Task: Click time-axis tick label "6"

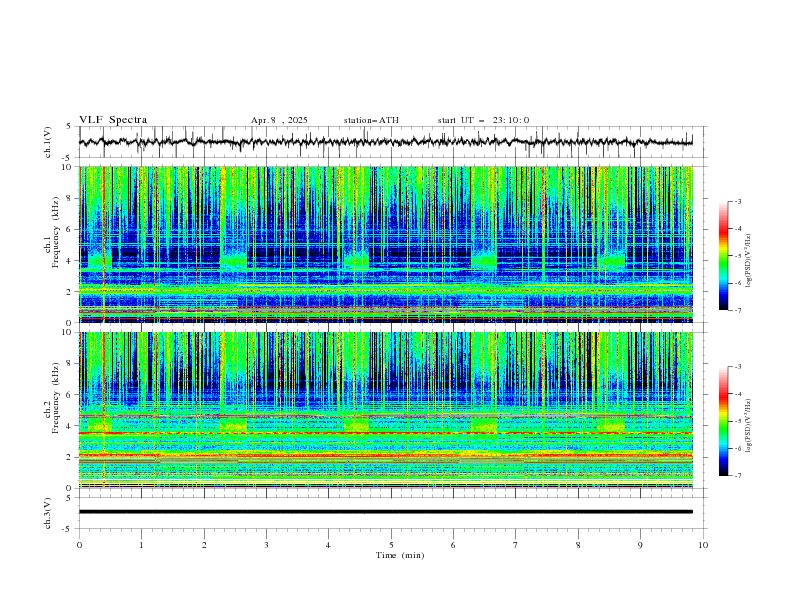Action: (453, 545)
